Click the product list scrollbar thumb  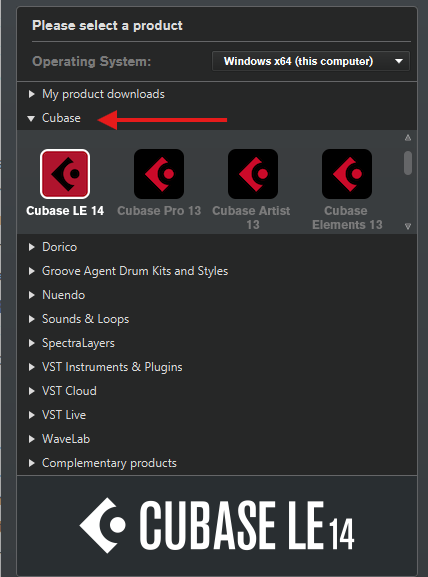[x=408, y=163]
